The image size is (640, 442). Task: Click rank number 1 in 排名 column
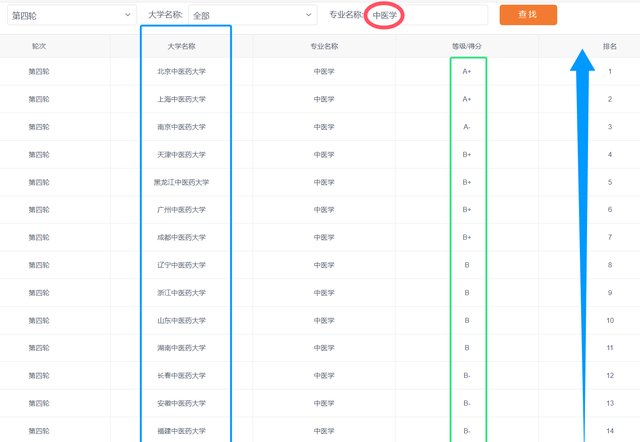[x=610, y=71]
